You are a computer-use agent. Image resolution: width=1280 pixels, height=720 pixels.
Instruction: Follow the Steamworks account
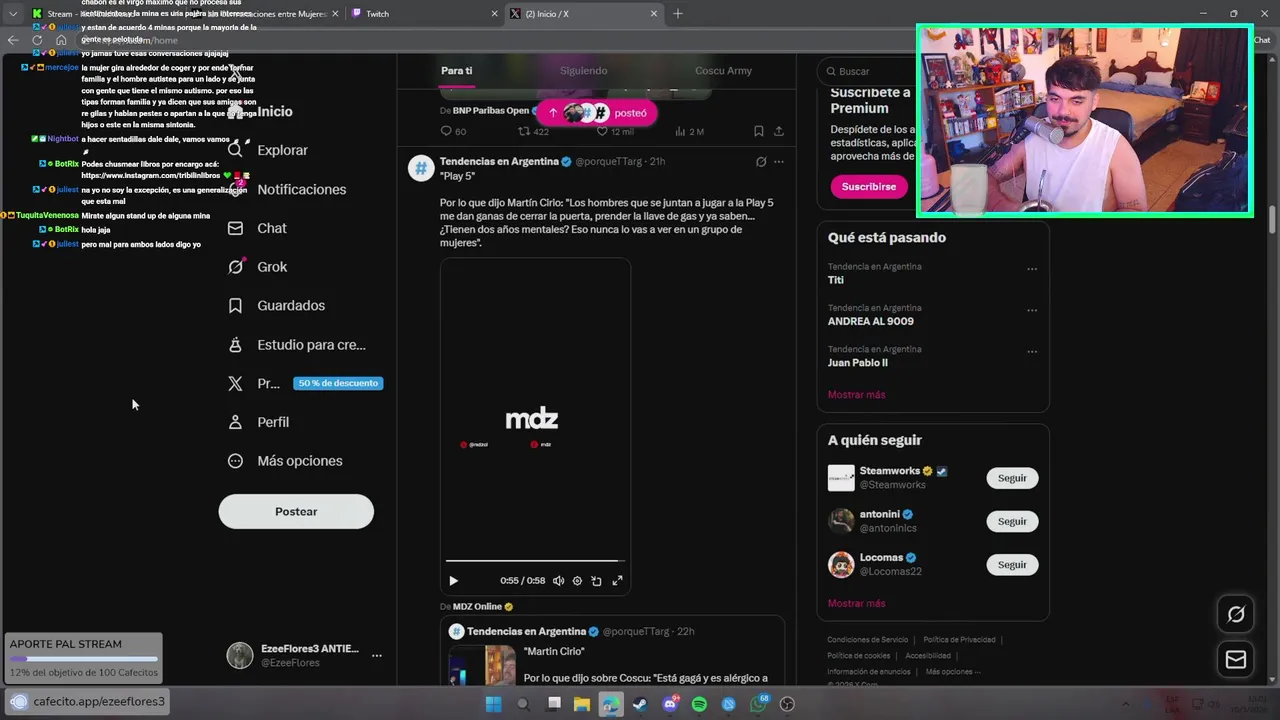point(1012,478)
